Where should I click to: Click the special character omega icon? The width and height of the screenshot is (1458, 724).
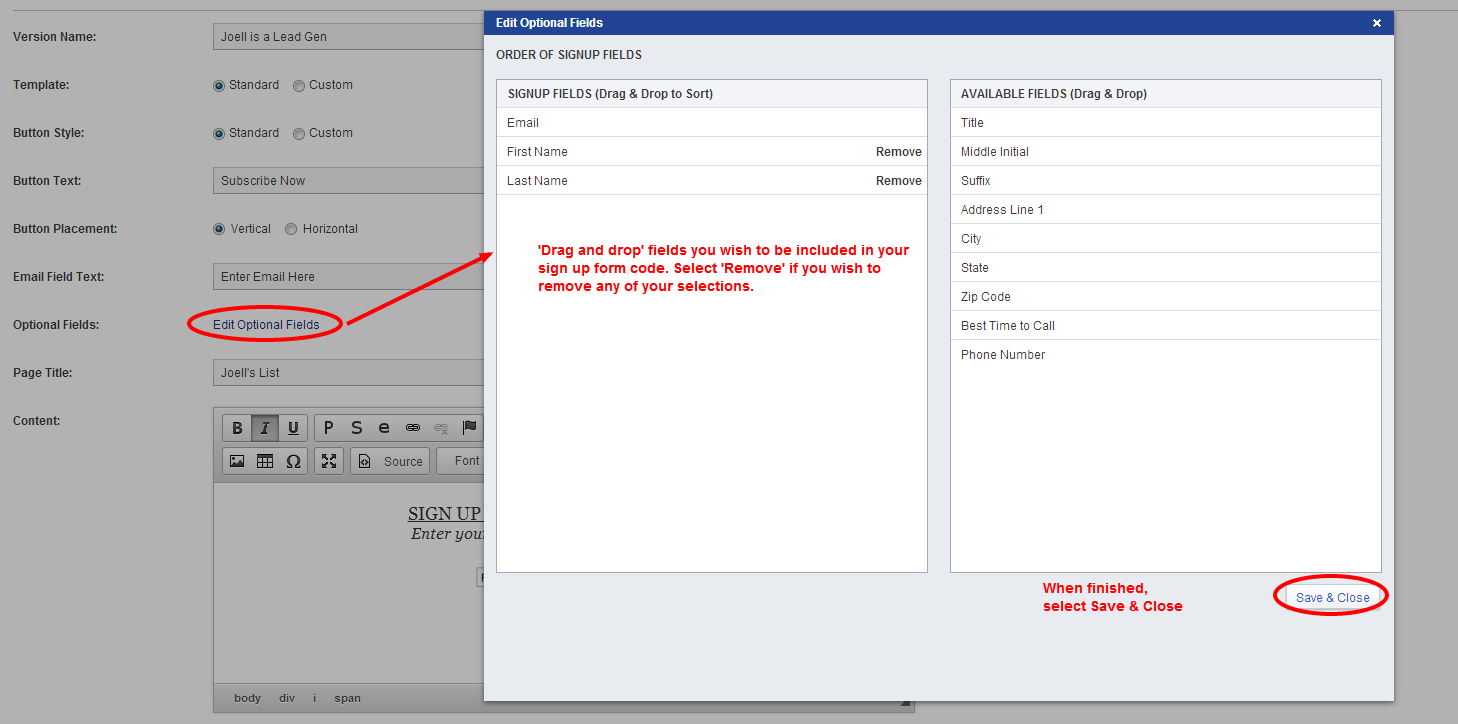293,461
